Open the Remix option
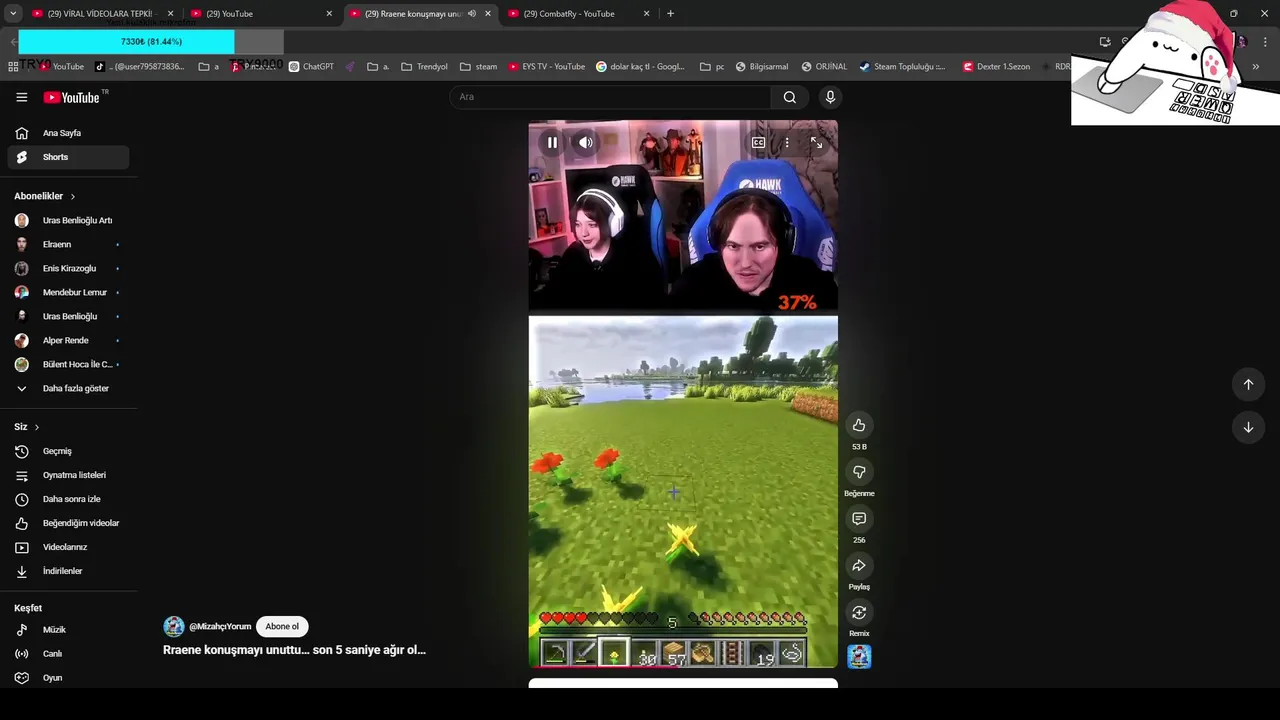 pyautogui.click(x=859, y=612)
